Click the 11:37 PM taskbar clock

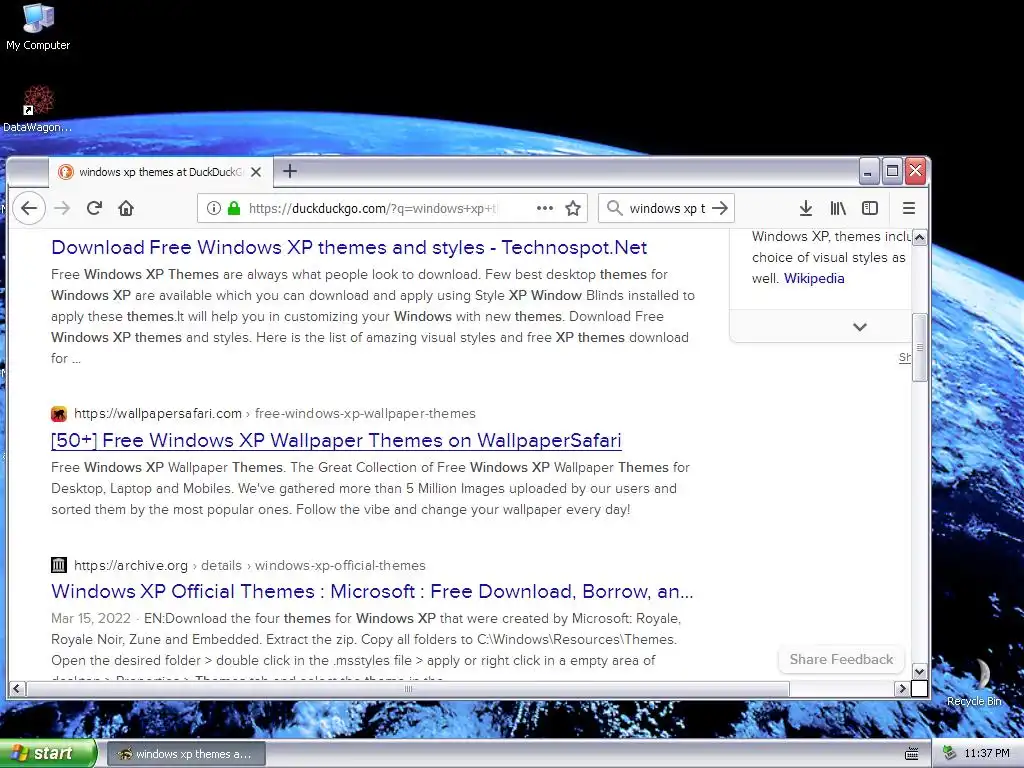coord(987,754)
